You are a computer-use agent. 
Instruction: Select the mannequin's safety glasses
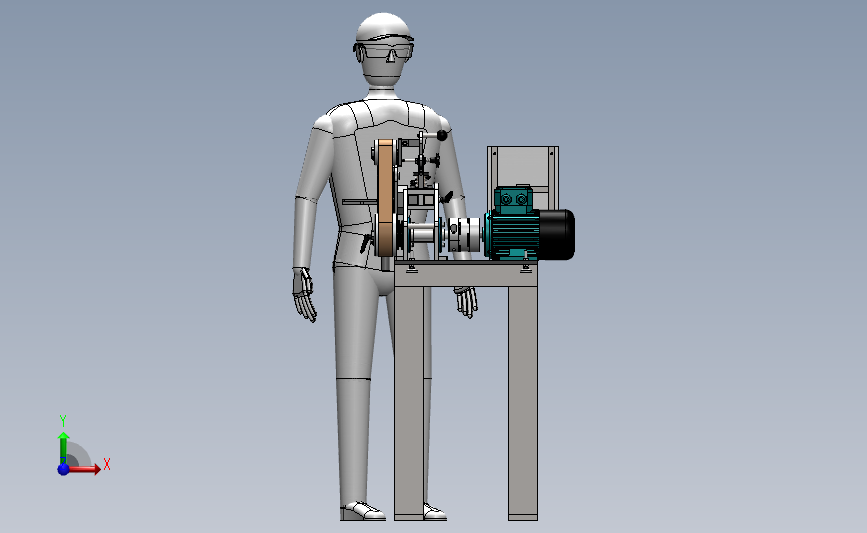tap(384, 52)
